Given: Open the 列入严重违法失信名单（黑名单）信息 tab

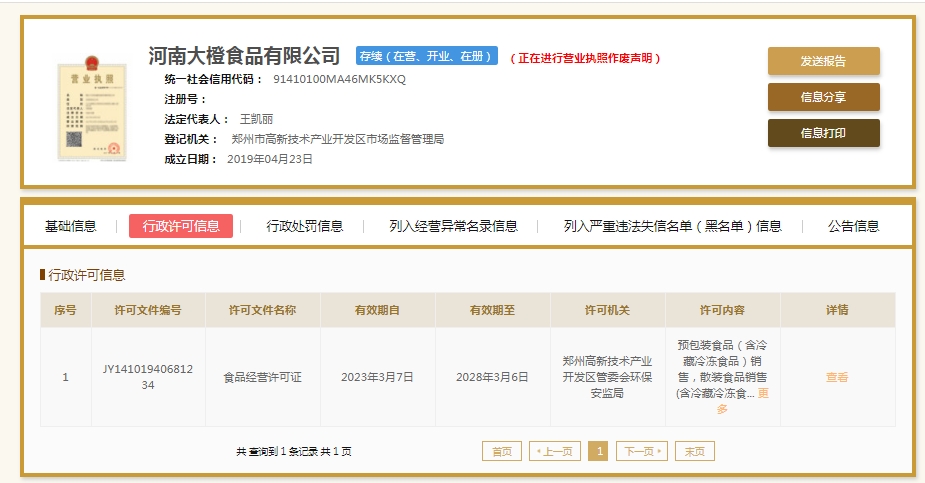Looking at the screenshot, I should coord(673,226).
